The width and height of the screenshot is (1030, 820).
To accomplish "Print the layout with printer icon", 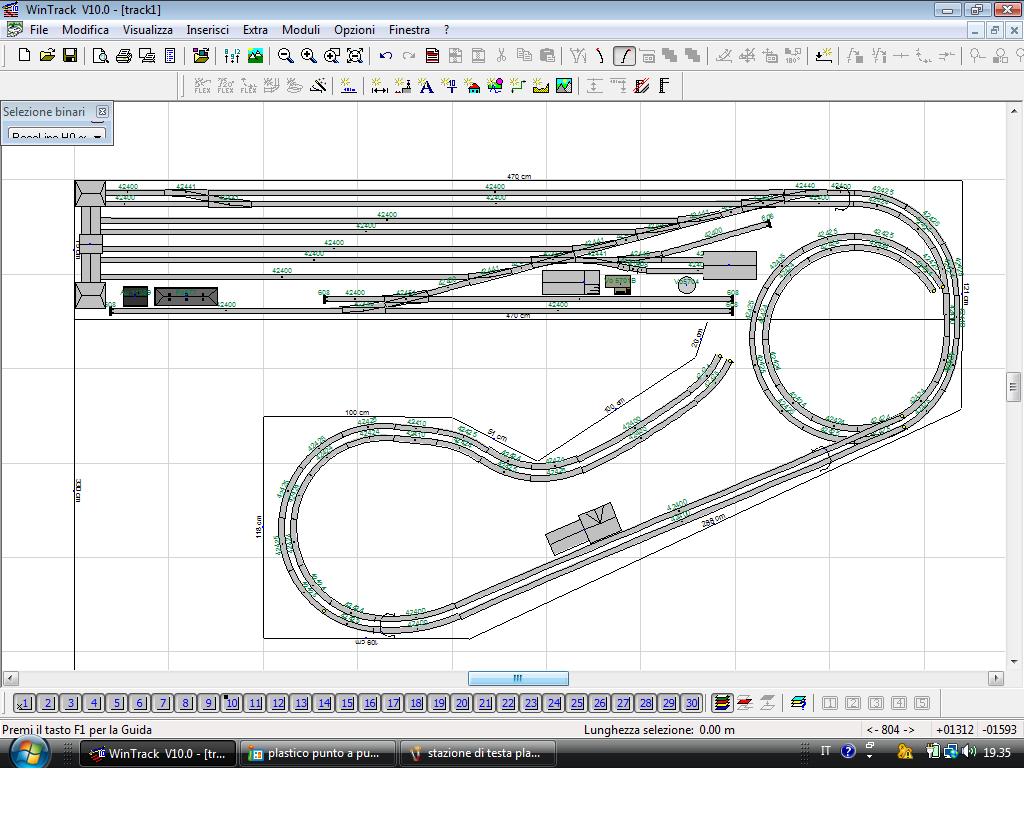I will [123, 55].
